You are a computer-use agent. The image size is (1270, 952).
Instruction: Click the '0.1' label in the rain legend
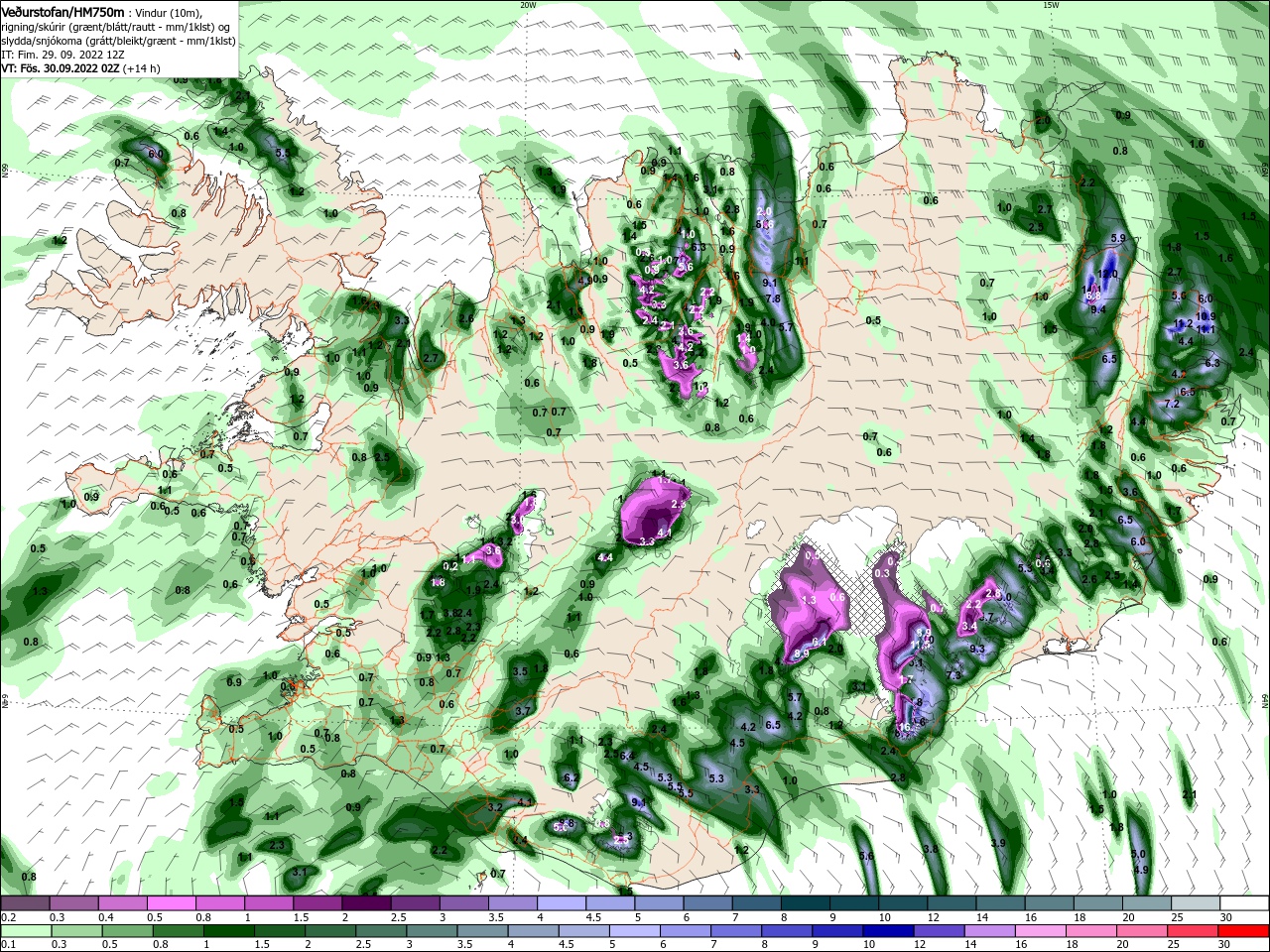[7, 945]
